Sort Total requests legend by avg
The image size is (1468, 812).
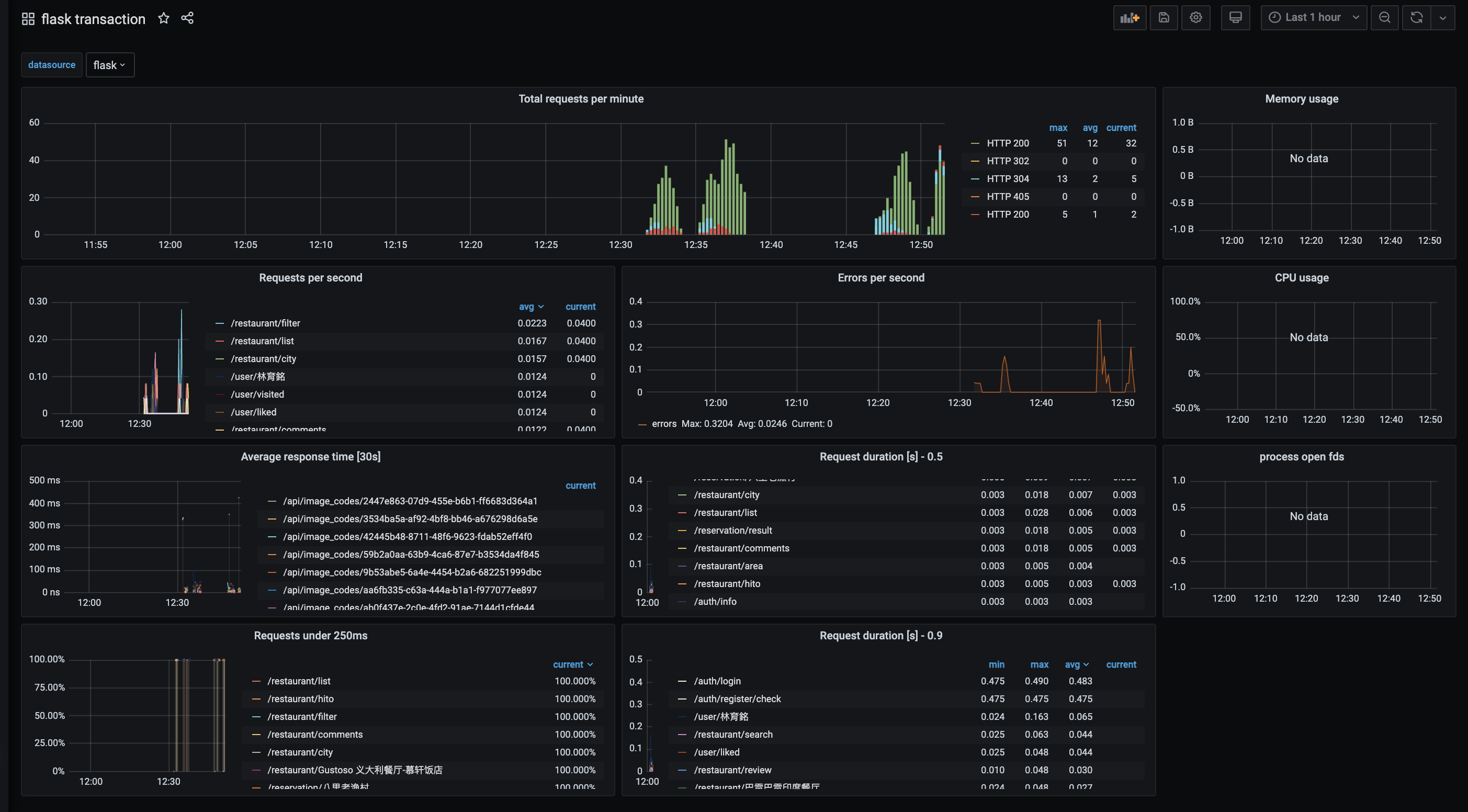[1090, 128]
